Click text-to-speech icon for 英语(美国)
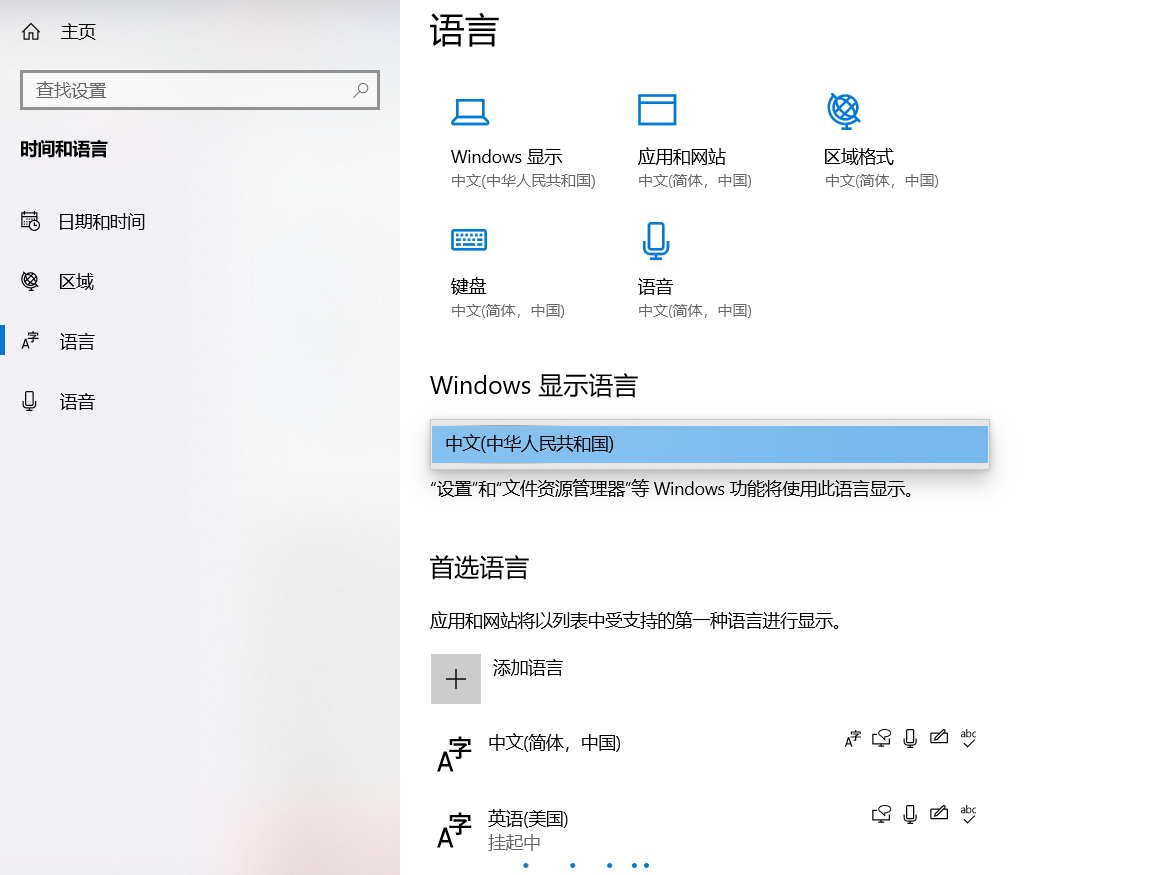 tap(881, 814)
